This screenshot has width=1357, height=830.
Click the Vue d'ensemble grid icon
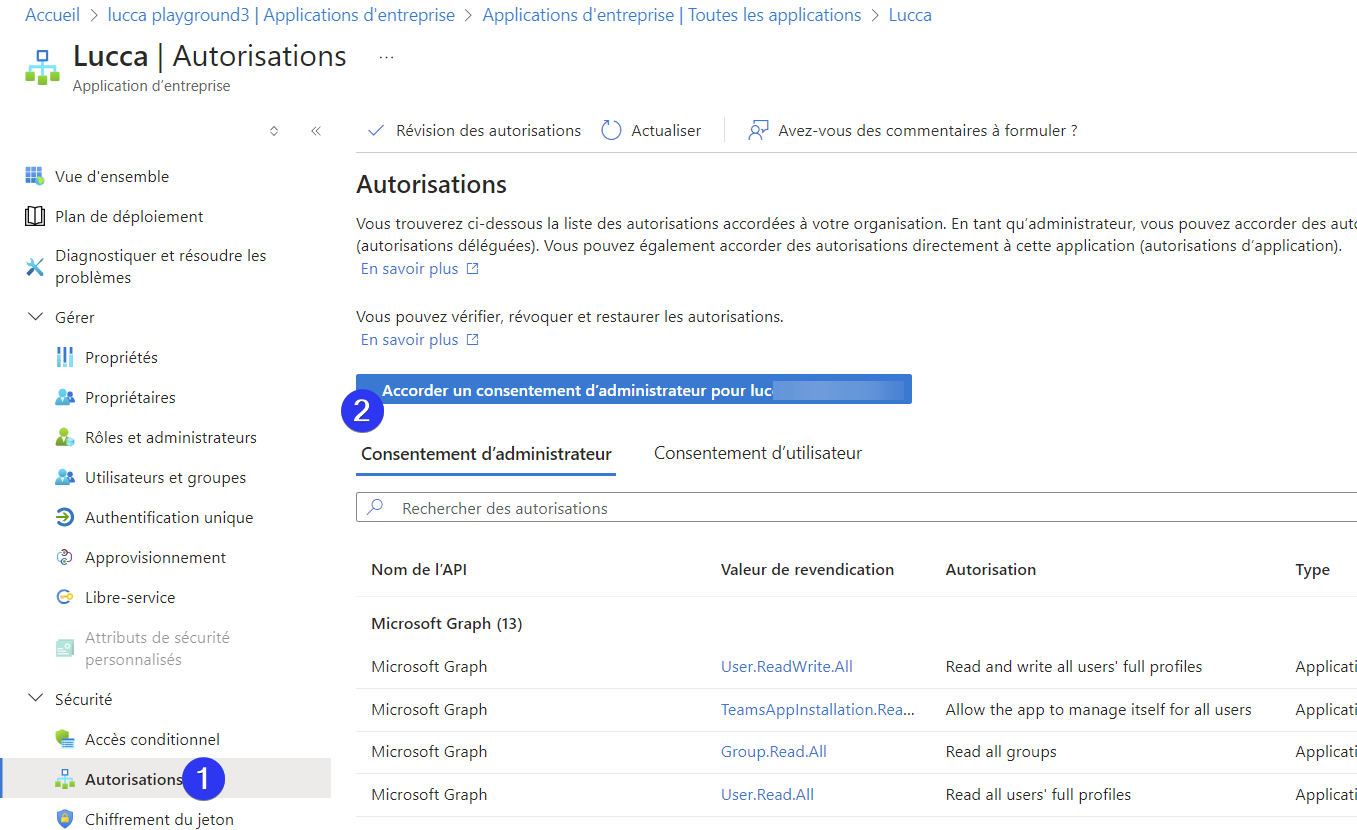[35, 176]
